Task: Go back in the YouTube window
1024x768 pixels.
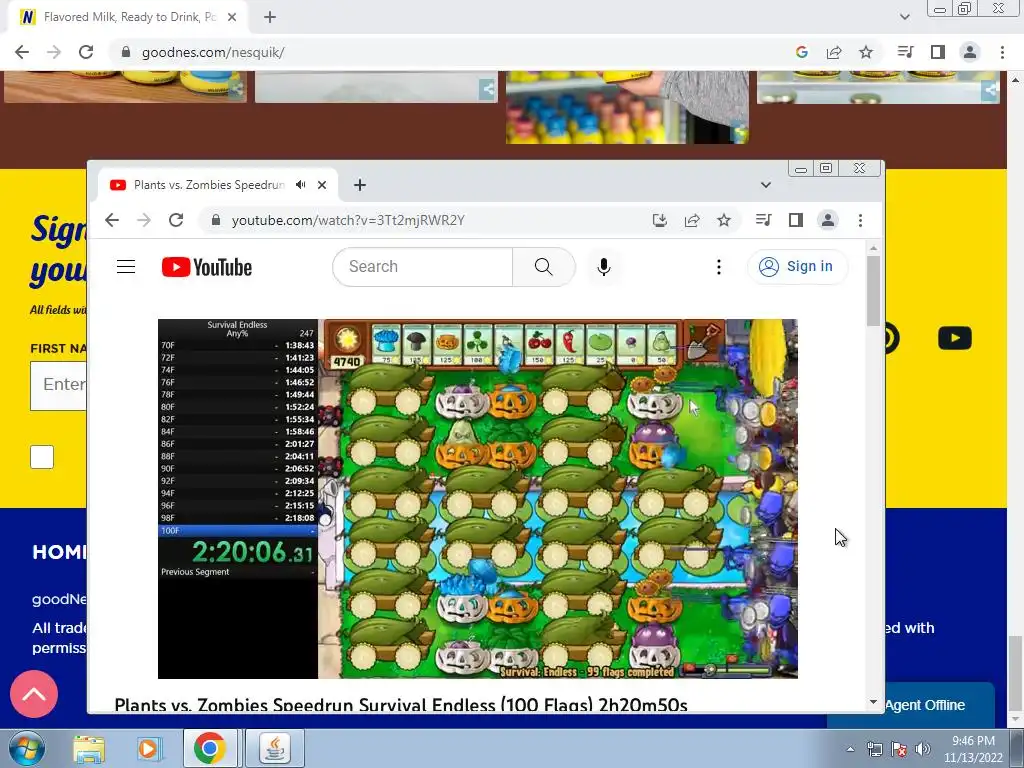Action: (x=112, y=220)
